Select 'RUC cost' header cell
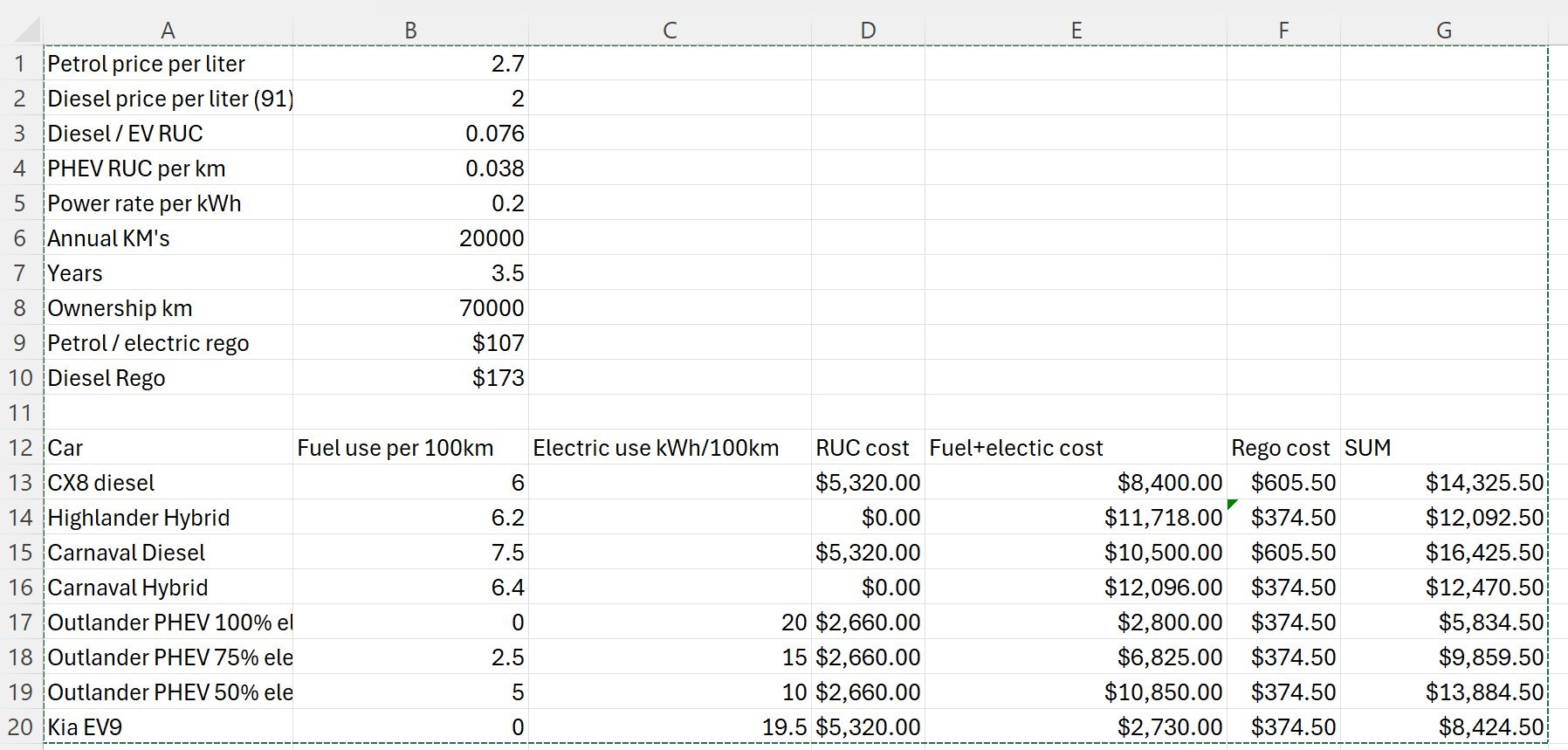 868,448
